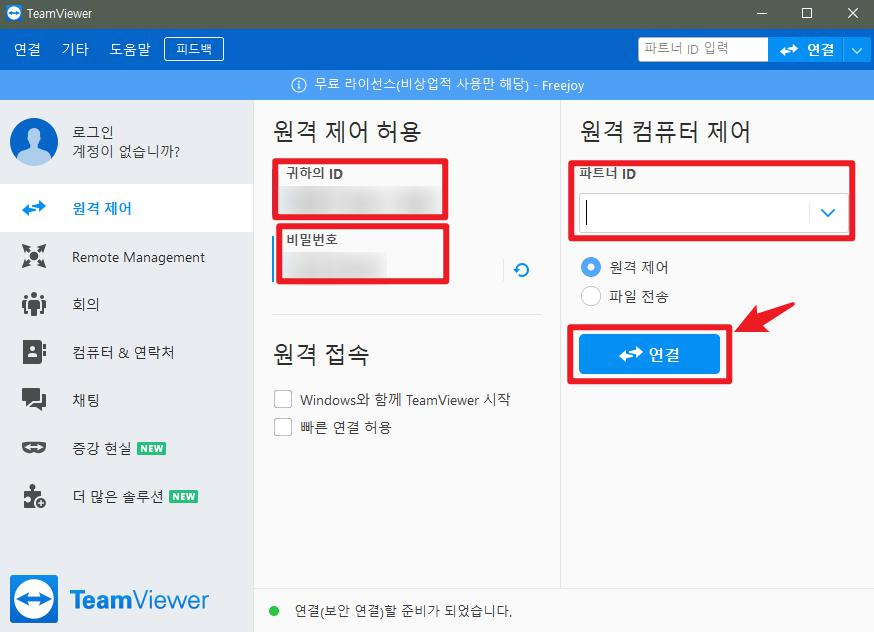Expand the 파트너 ID dropdown chevron
This screenshot has width=874, height=632.
tap(828, 213)
